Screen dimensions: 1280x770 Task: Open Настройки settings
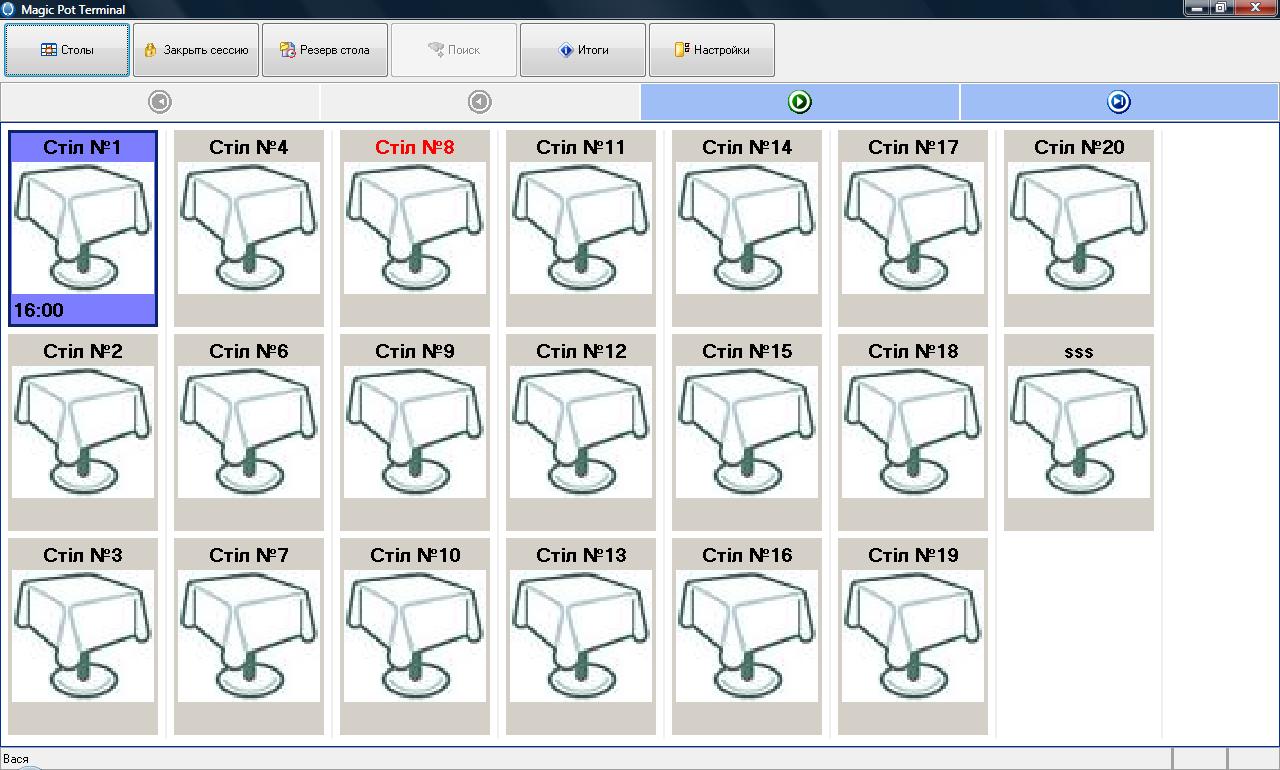712,50
